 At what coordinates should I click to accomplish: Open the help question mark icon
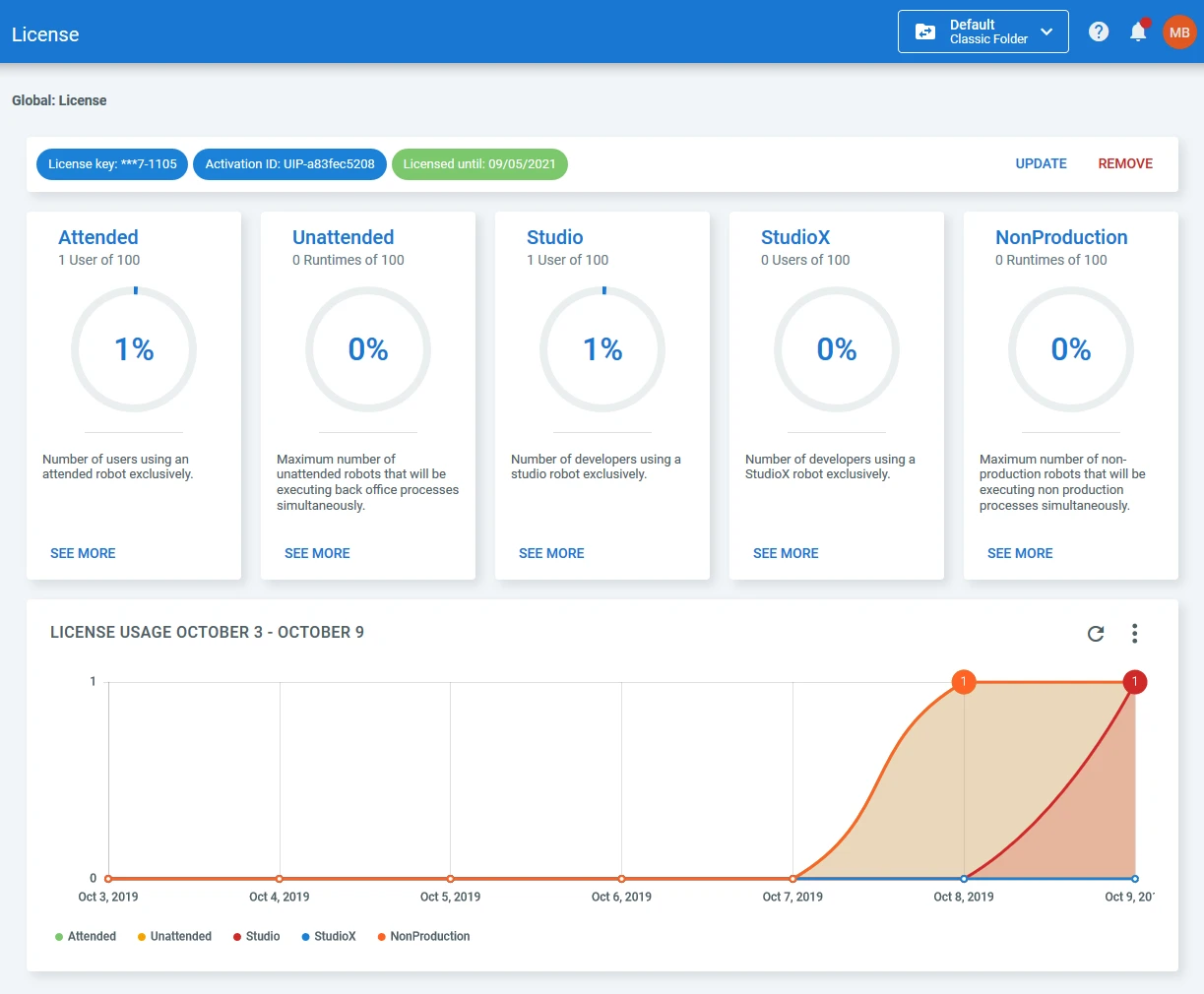click(1099, 31)
